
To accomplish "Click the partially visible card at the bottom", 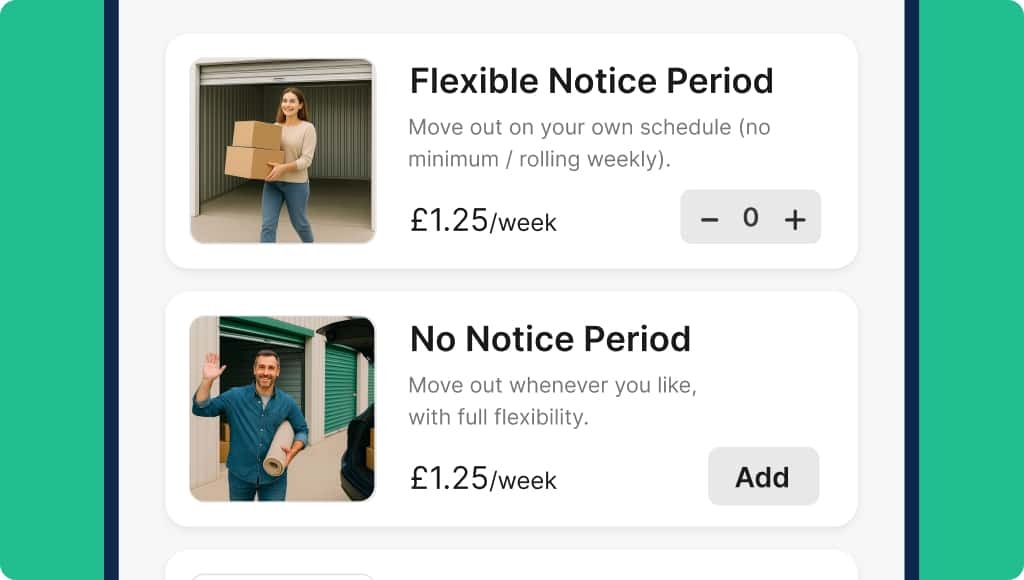I will click(511, 566).
